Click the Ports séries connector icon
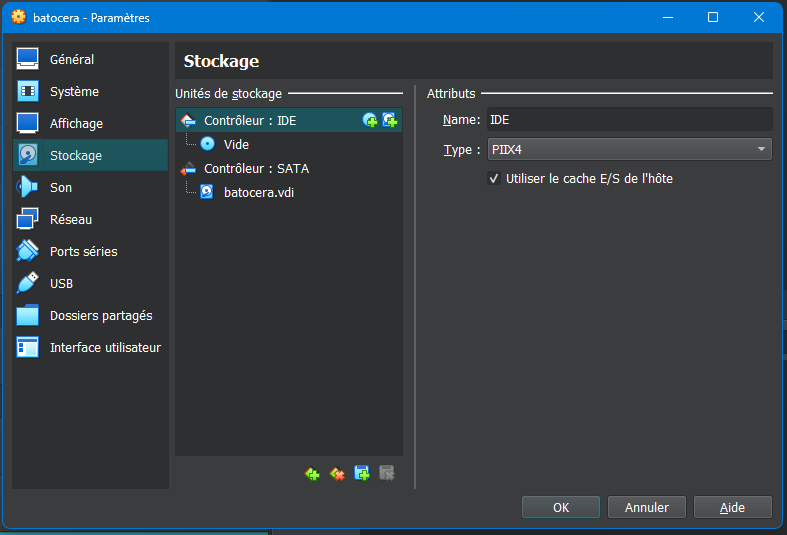 (28, 251)
